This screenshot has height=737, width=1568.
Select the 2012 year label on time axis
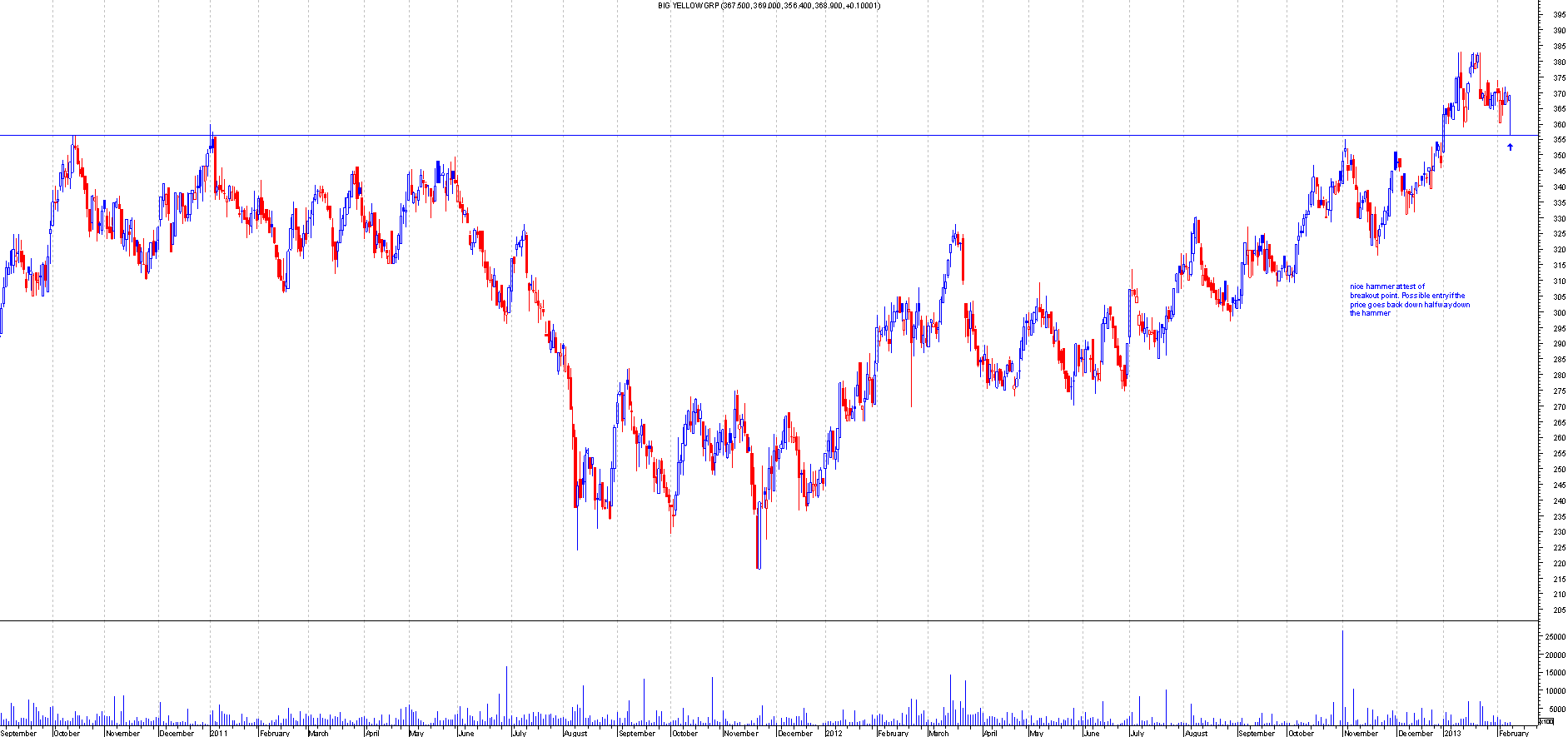(x=834, y=733)
